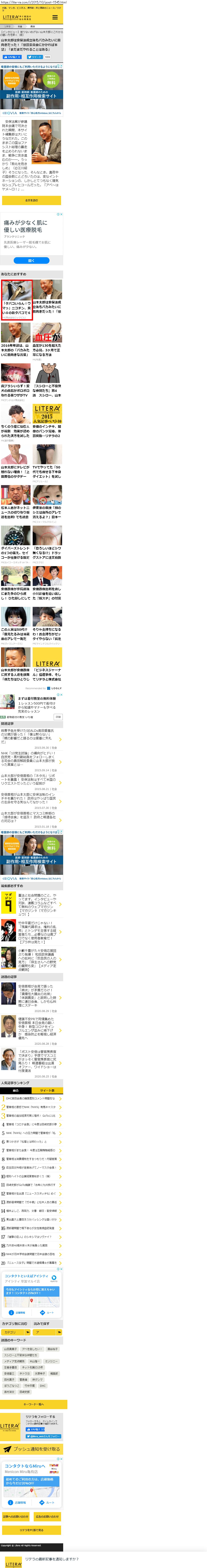This screenshot has height=1568, width=207.
Task: Open ranking item 14 櫻井よしこ
Action: [x=32, y=1211]
